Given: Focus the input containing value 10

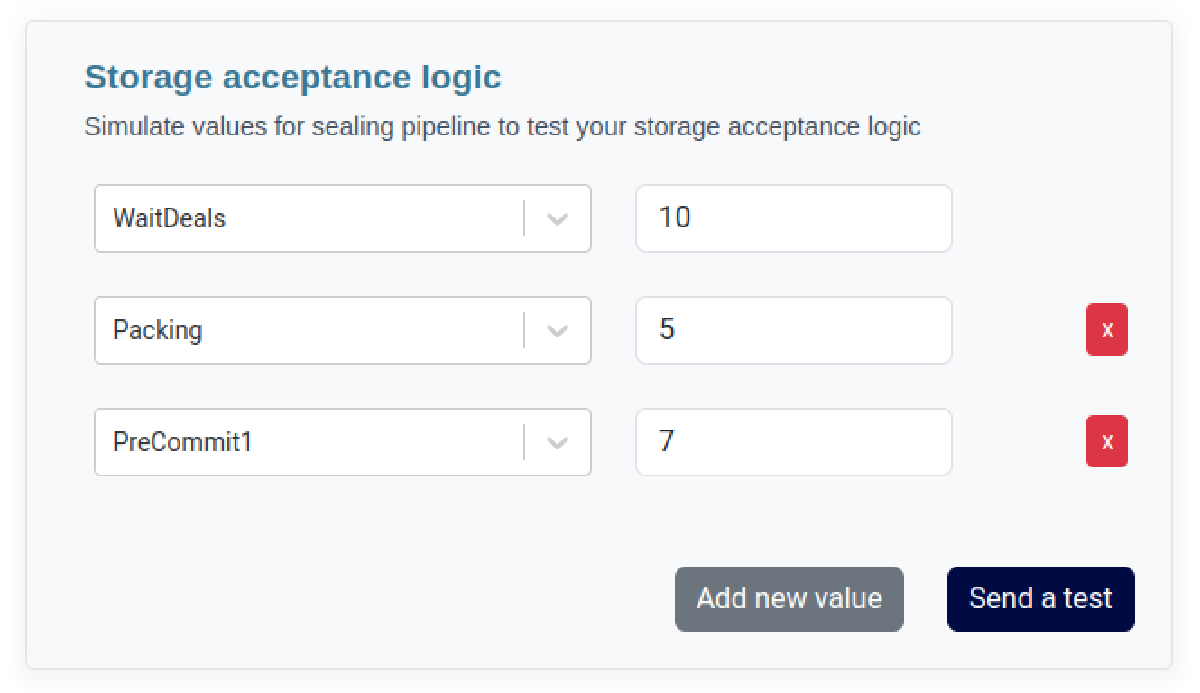Looking at the screenshot, I should [x=794, y=218].
